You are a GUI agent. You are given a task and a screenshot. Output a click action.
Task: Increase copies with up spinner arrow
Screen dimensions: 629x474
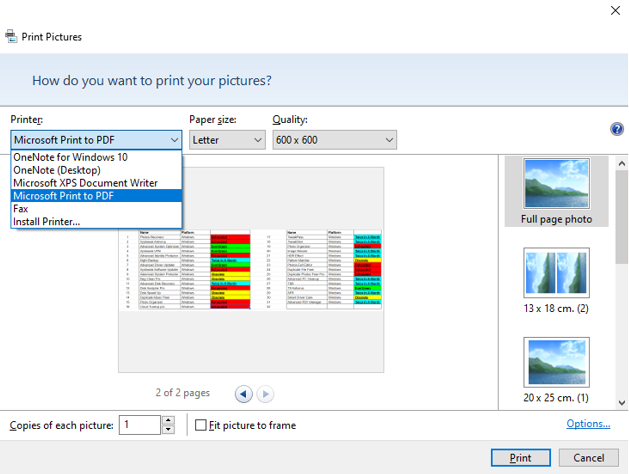coord(168,420)
